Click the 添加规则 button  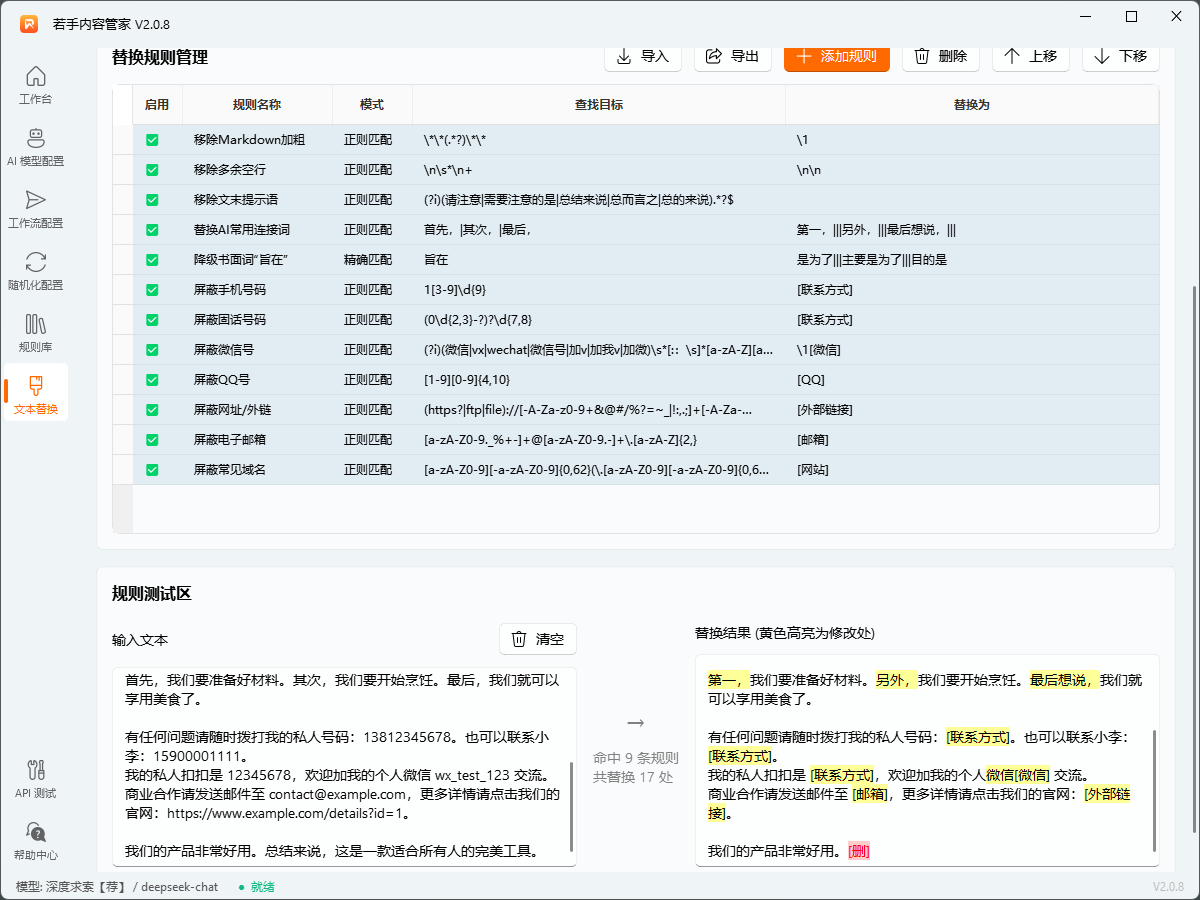836,59
